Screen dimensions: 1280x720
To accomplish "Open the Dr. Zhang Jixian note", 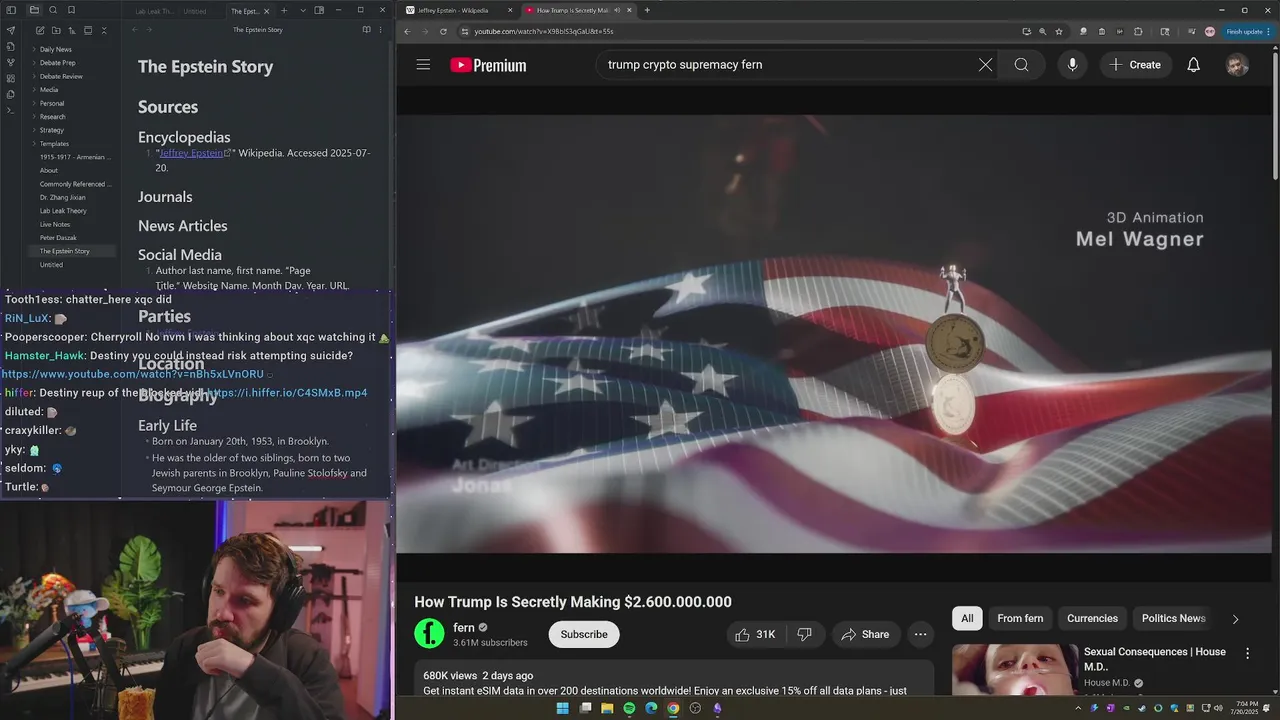I will click(63, 197).
